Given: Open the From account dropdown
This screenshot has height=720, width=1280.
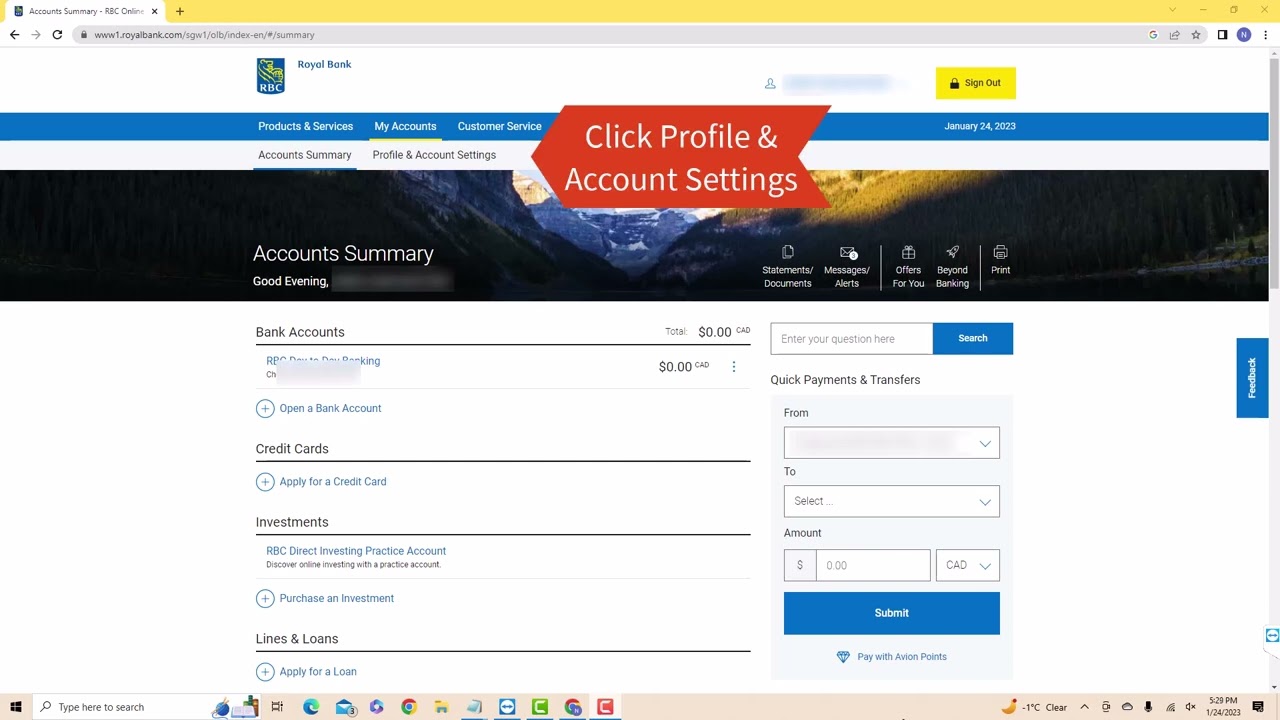Looking at the screenshot, I should tap(892, 443).
